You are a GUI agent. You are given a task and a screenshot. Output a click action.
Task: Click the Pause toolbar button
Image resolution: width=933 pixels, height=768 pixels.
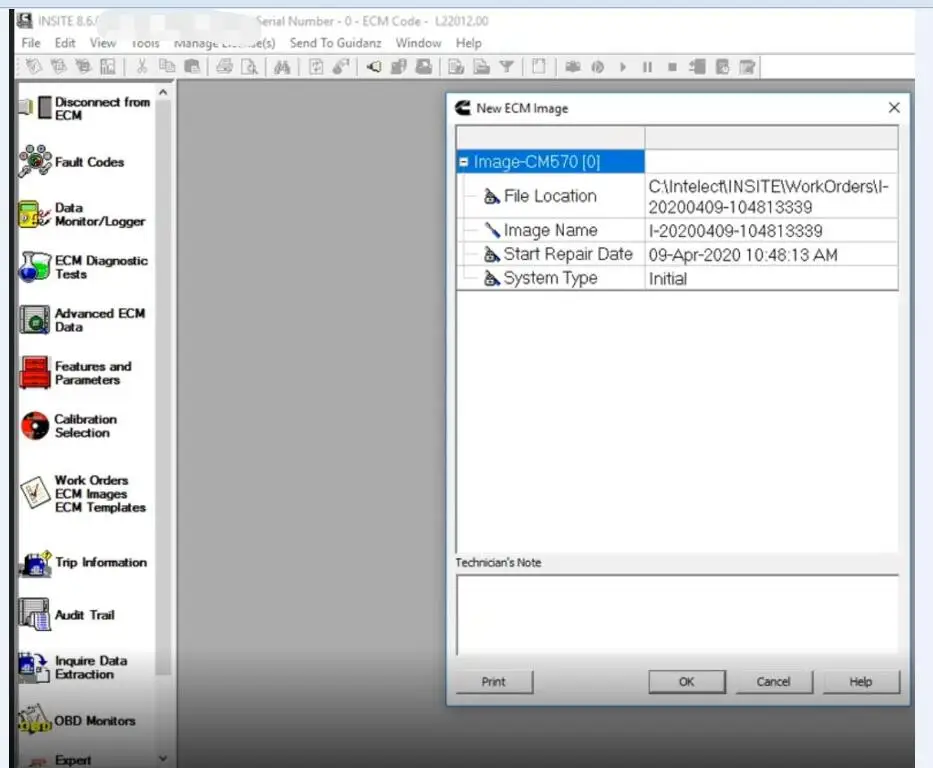point(647,67)
